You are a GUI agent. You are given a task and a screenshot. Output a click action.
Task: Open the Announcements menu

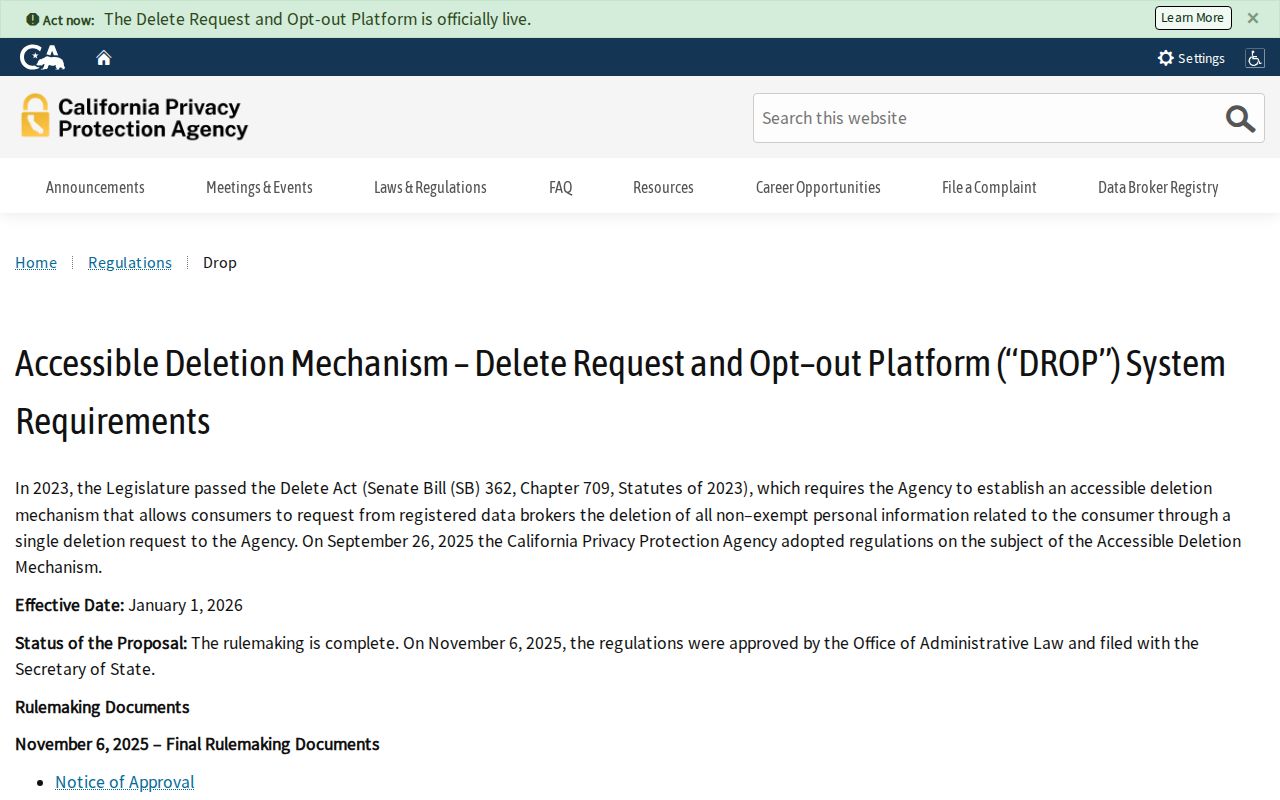point(95,187)
